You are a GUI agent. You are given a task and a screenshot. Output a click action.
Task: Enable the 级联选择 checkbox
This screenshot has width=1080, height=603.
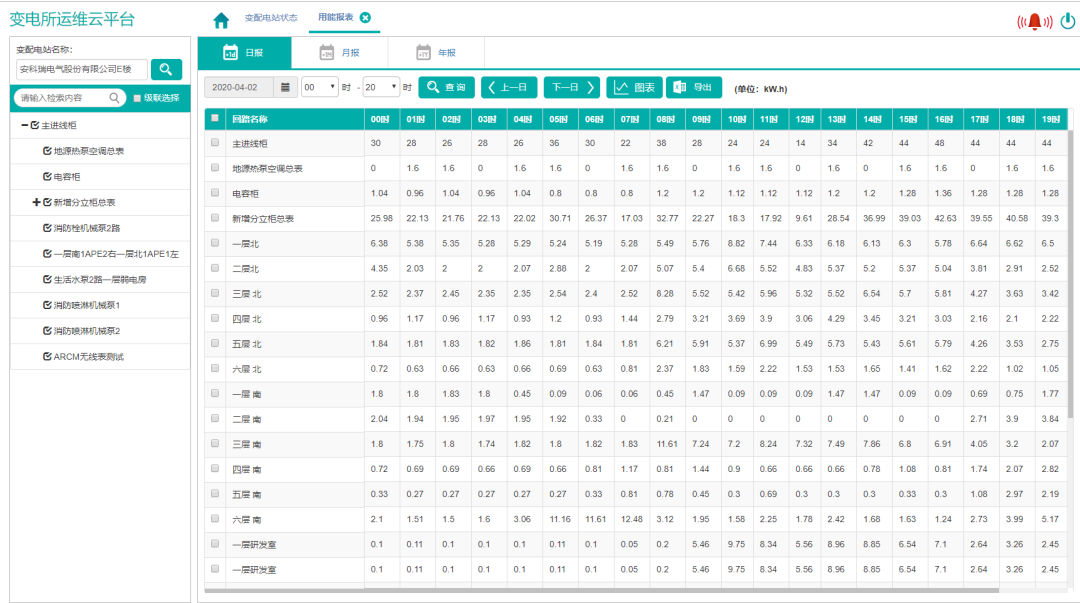pyautogui.click(x=139, y=98)
